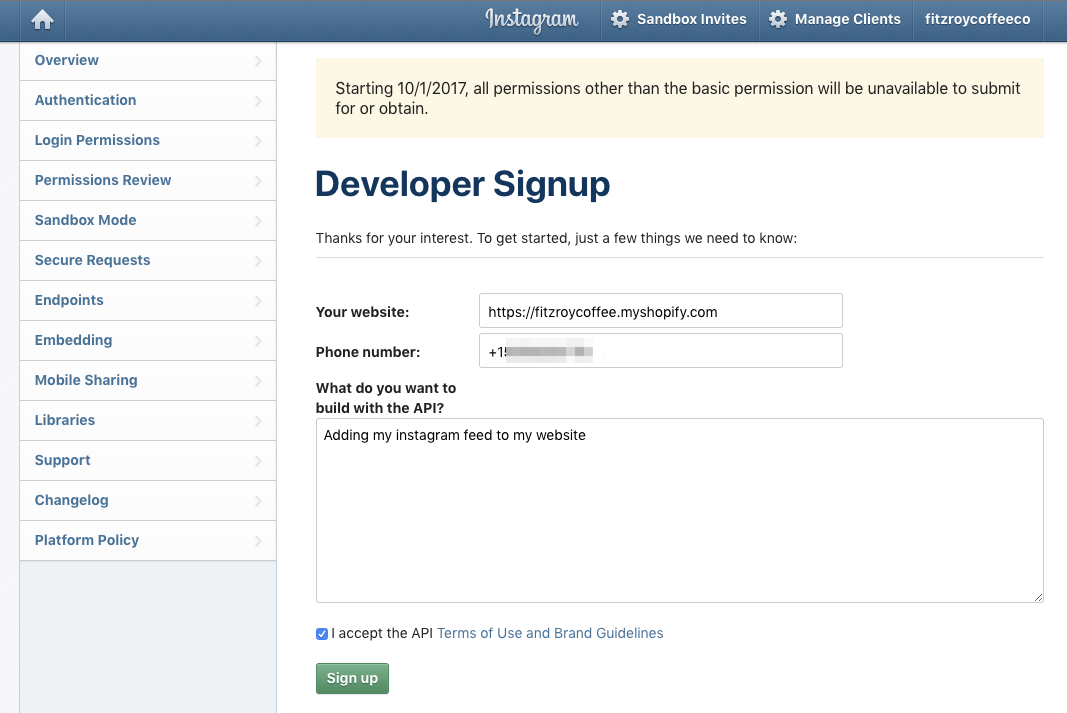Image resolution: width=1067 pixels, height=713 pixels.
Task: Uncheck the accept API terms checkbox
Action: point(322,634)
